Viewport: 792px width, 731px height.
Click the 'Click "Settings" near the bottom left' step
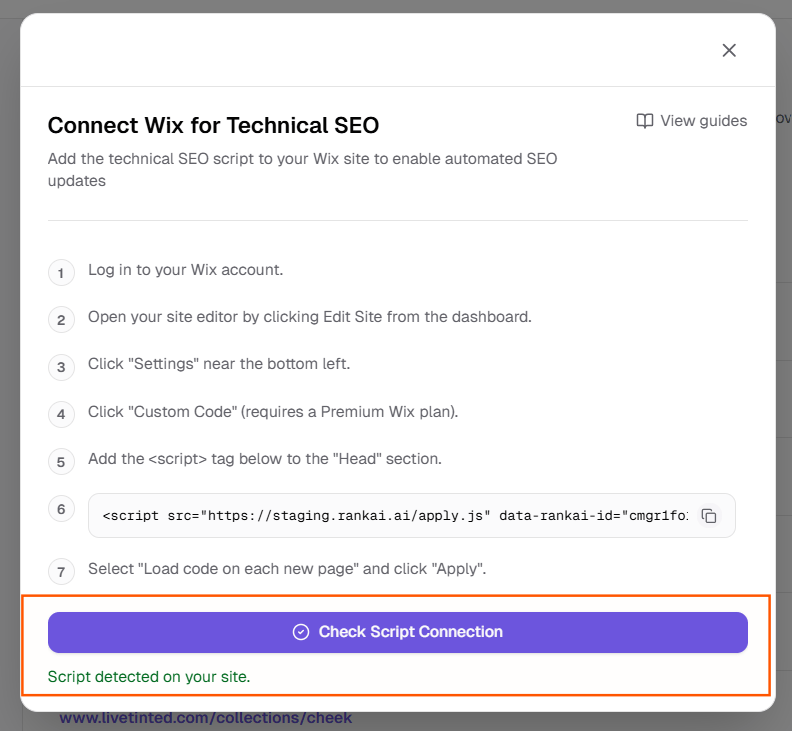pos(219,364)
